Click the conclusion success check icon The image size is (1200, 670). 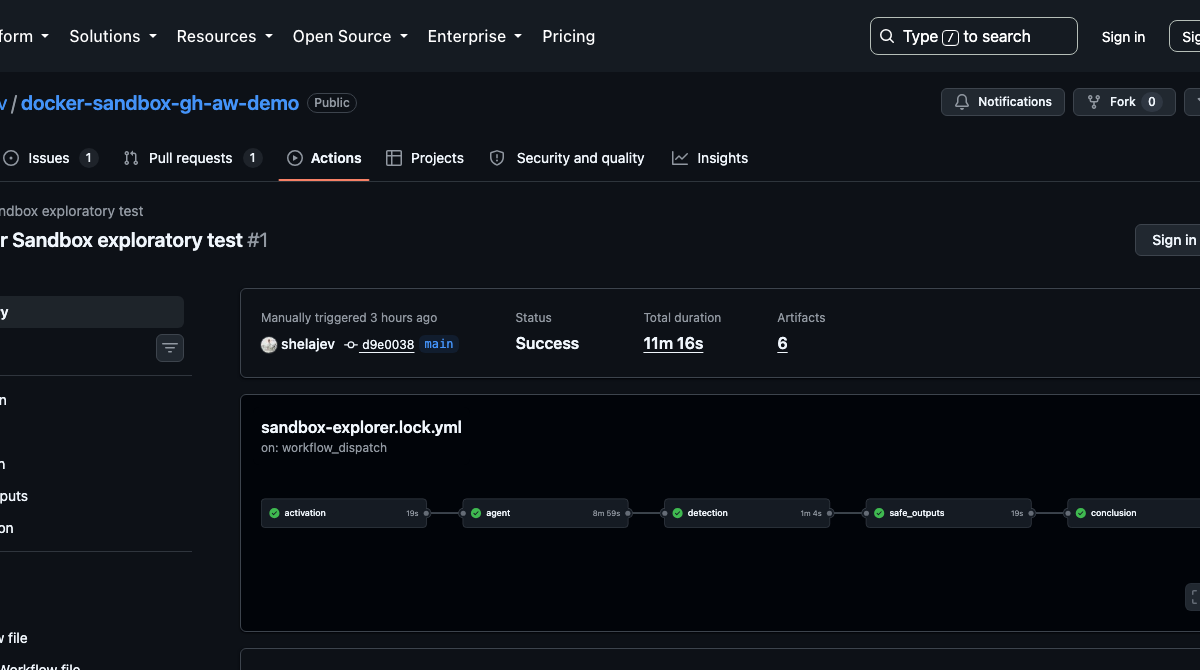[1080, 513]
